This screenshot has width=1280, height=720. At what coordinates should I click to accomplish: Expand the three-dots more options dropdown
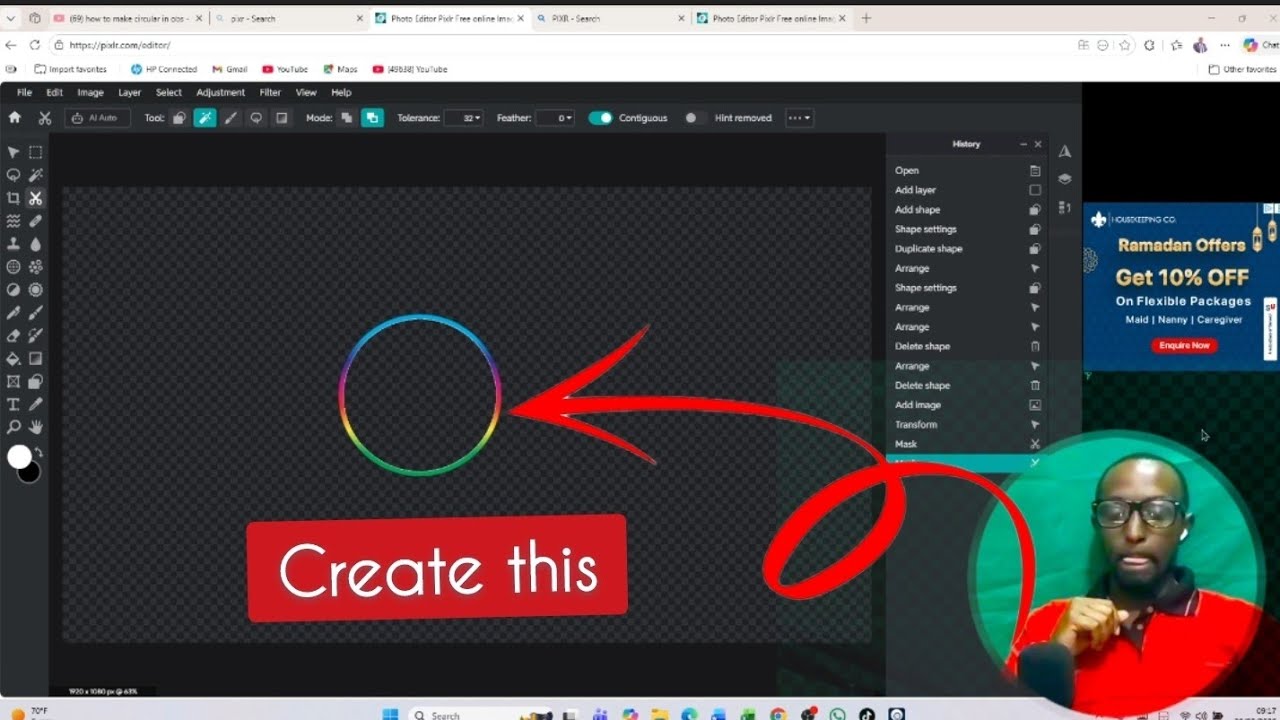coord(799,118)
